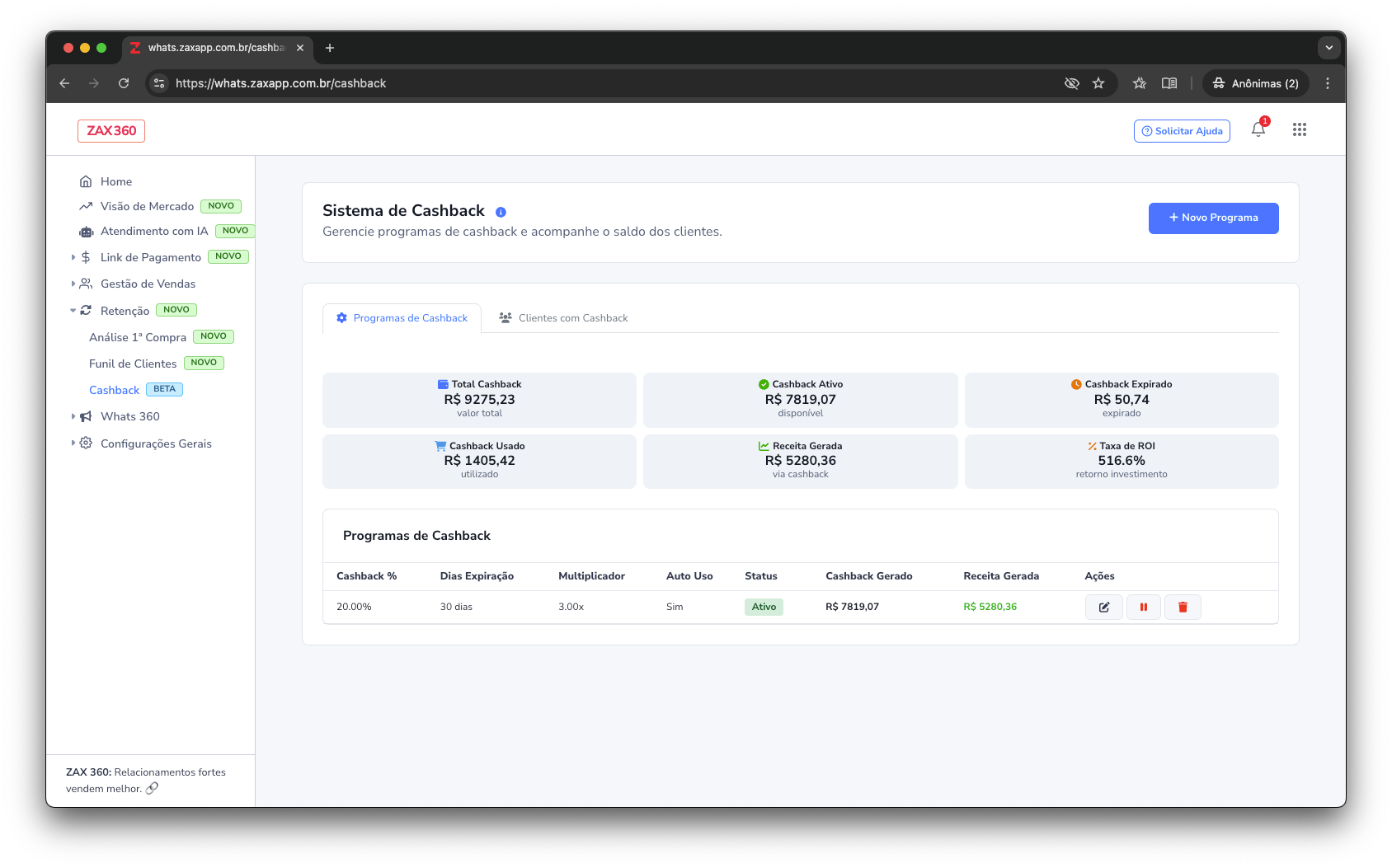This screenshot has height=868, width=1392.
Task: Click the eye-slash tracking protection icon
Action: [1071, 83]
